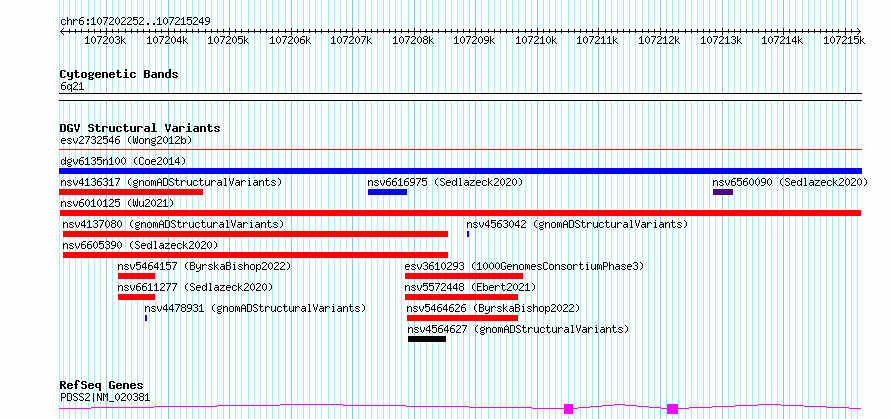The image size is (890, 419).
Task: Click the 107206k ruler tick label
Action: (x=290, y=40)
